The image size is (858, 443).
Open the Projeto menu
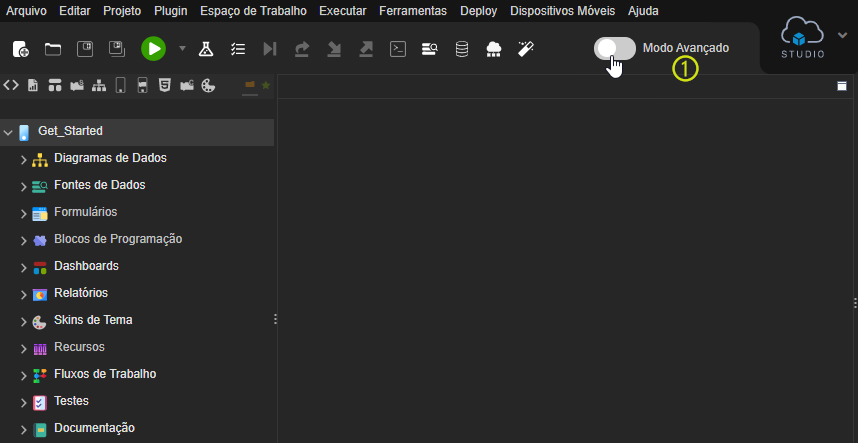point(122,11)
